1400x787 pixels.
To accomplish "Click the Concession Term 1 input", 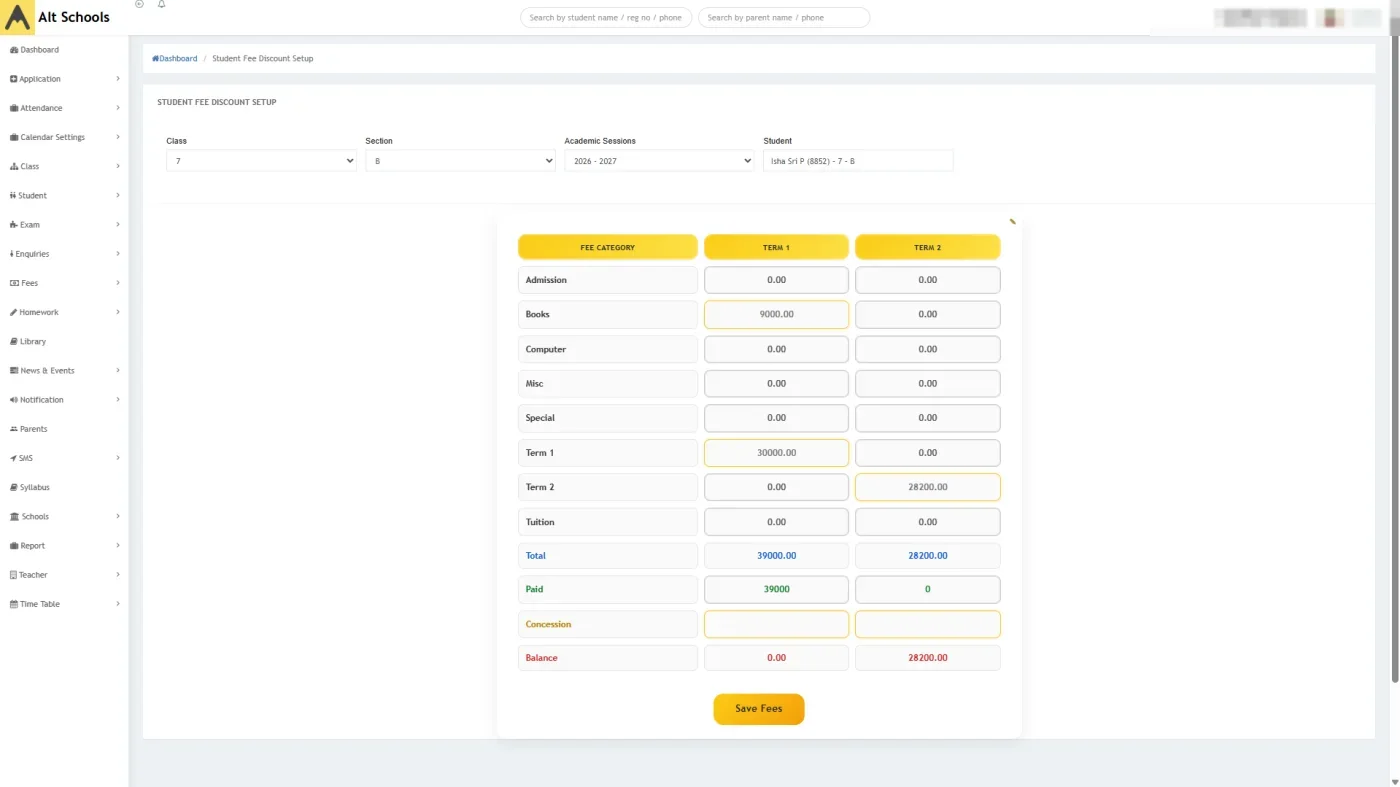I will tap(776, 625).
